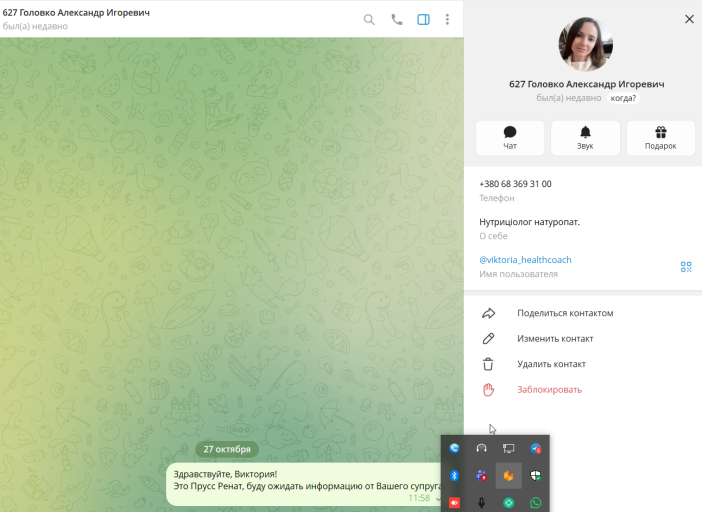This screenshot has width=702, height=512.
Task: Open Windows Security shield tray icon
Action: (536, 476)
